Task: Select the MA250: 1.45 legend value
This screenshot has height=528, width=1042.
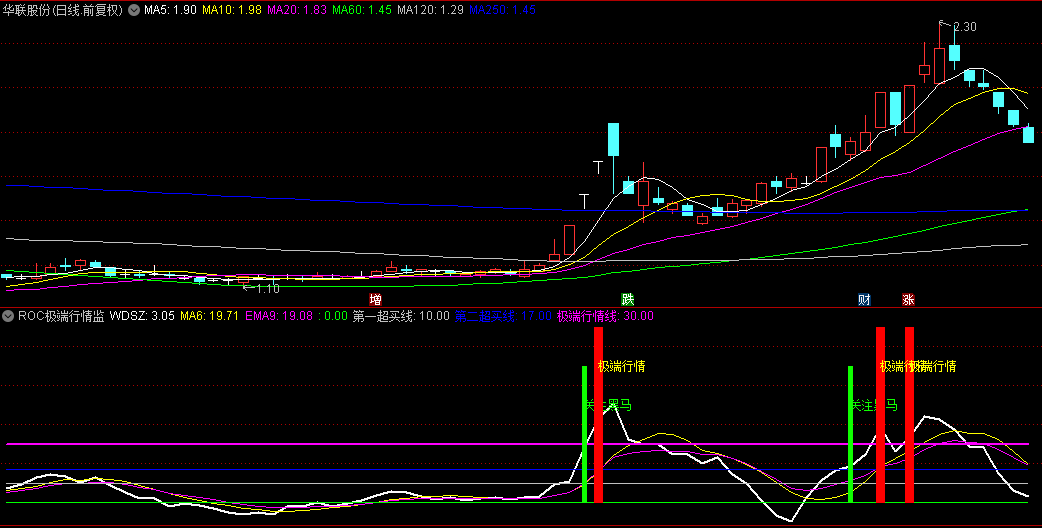Action: [502, 10]
